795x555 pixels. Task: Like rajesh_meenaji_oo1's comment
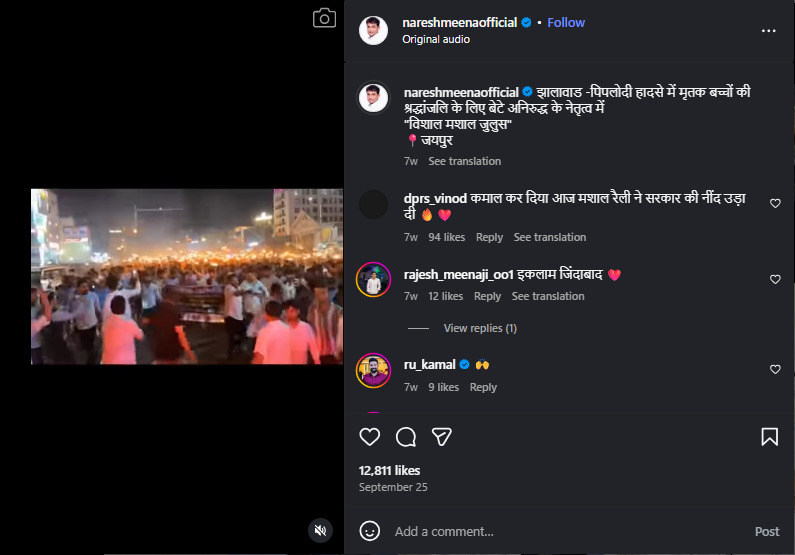tap(775, 280)
